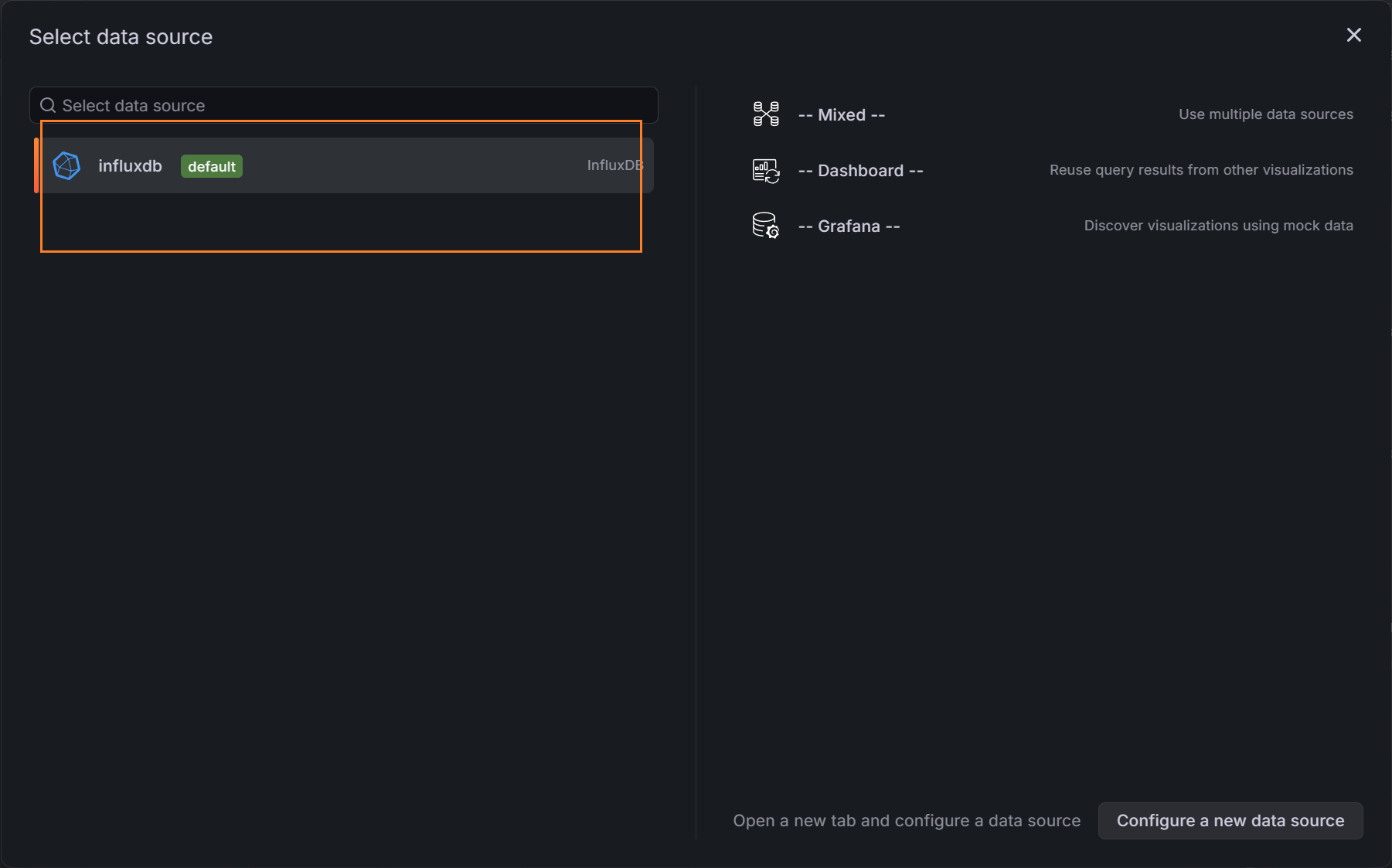Viewport: 1392px width, 868px height.
Task: Focus the Select data source search field
Action: (x=344, y=105)
